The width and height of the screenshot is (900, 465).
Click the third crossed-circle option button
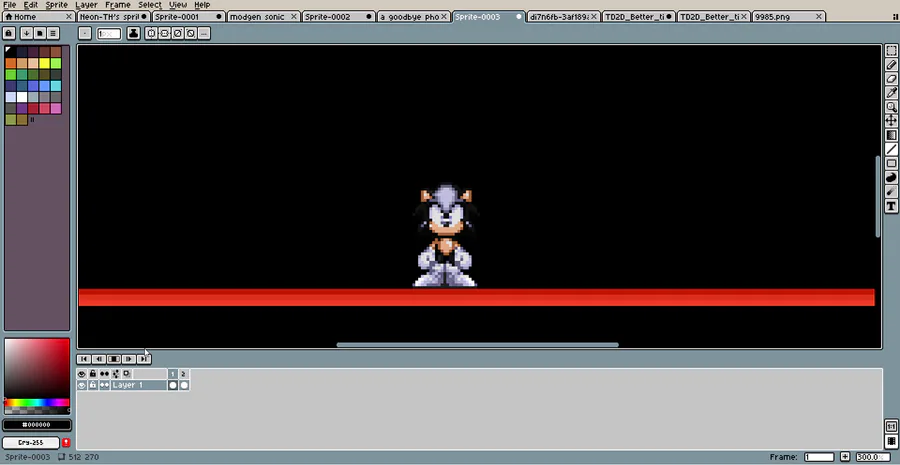(177, 33)
